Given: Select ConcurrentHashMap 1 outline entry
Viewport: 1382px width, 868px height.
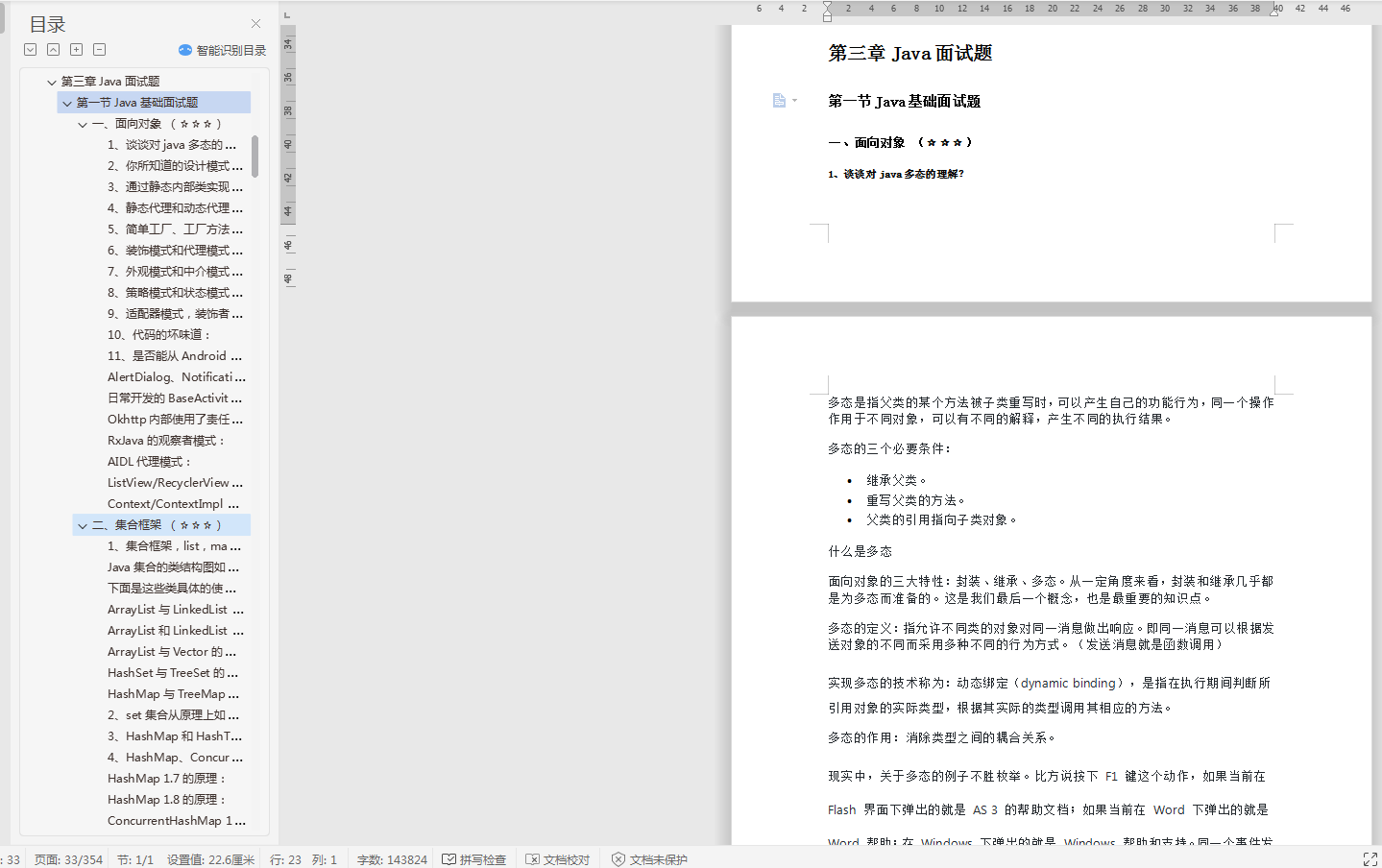Looking at the screenshot, I should (177, 821).
